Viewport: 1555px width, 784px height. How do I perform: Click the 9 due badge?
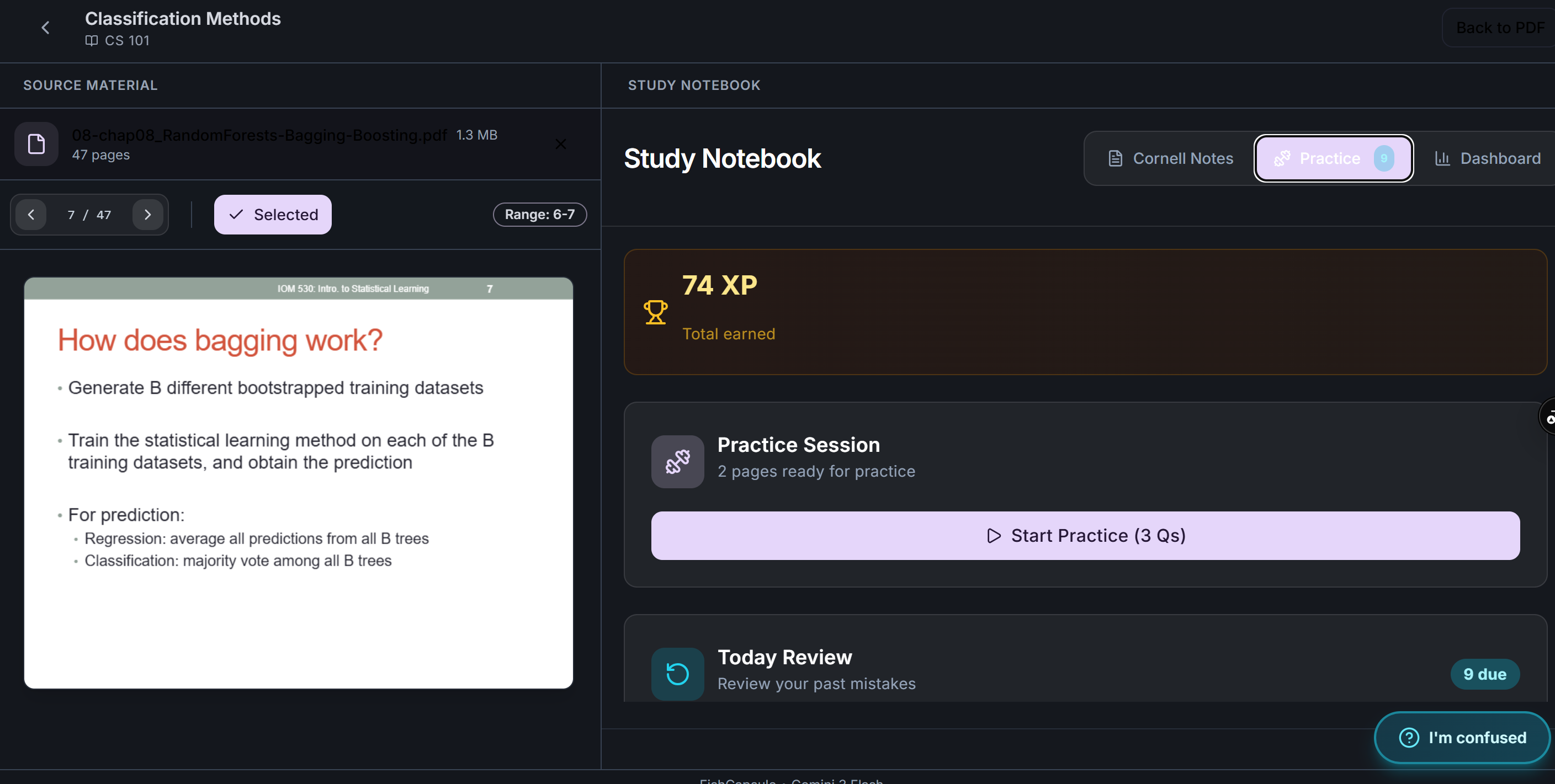click(x=1484, y=674)
